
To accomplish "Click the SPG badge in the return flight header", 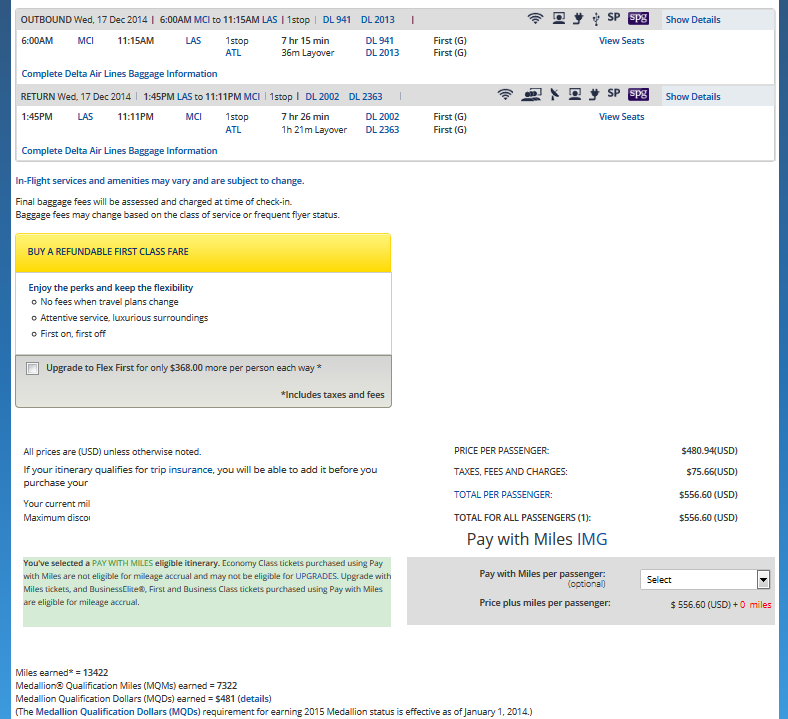I will point(638,95).
